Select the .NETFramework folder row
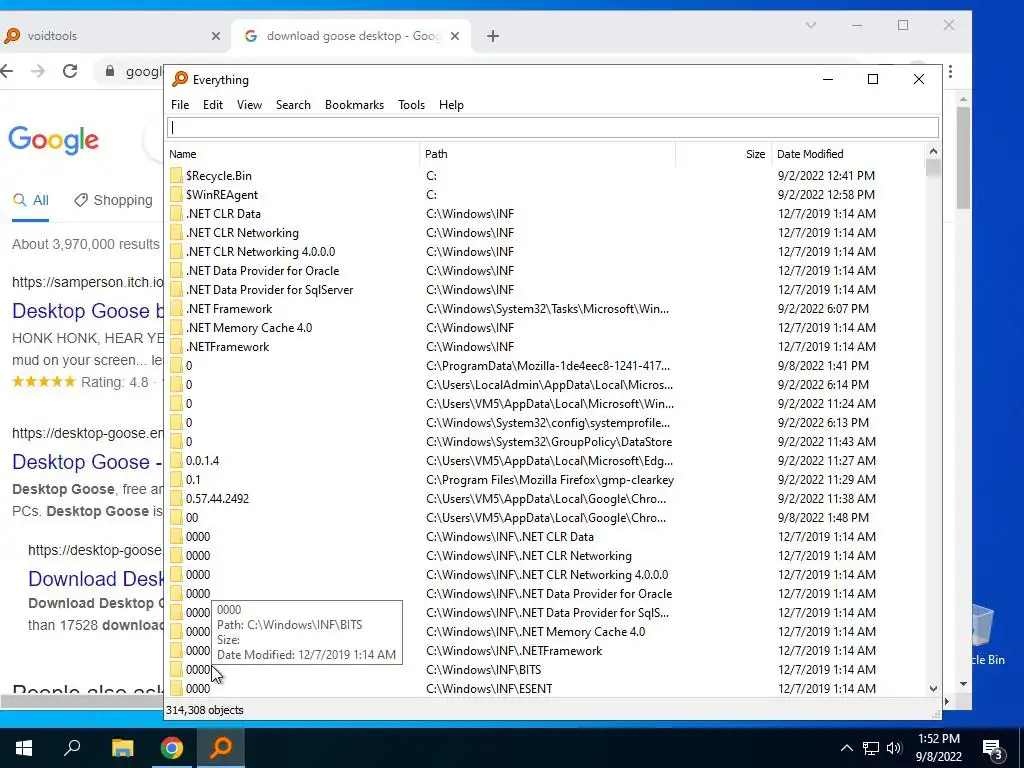Image resolution: width=1024 pixels, height=768 pixels. pos(546,347)
